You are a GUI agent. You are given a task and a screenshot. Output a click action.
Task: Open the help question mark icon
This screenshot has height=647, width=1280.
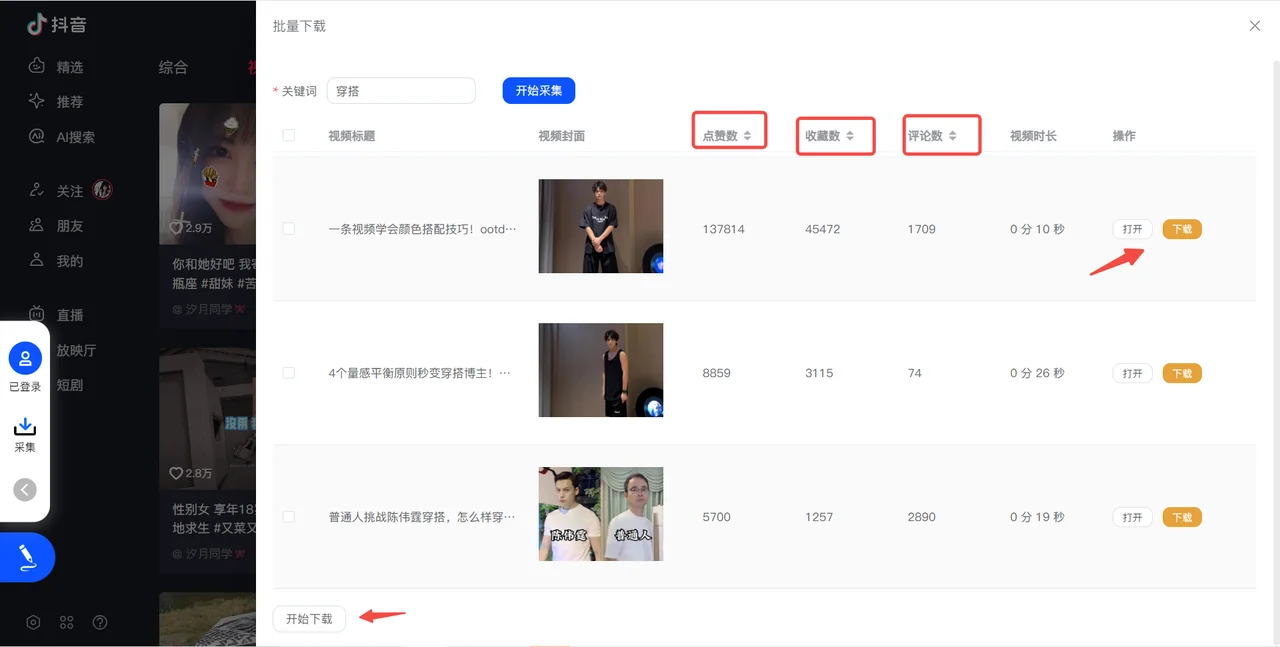100,622
